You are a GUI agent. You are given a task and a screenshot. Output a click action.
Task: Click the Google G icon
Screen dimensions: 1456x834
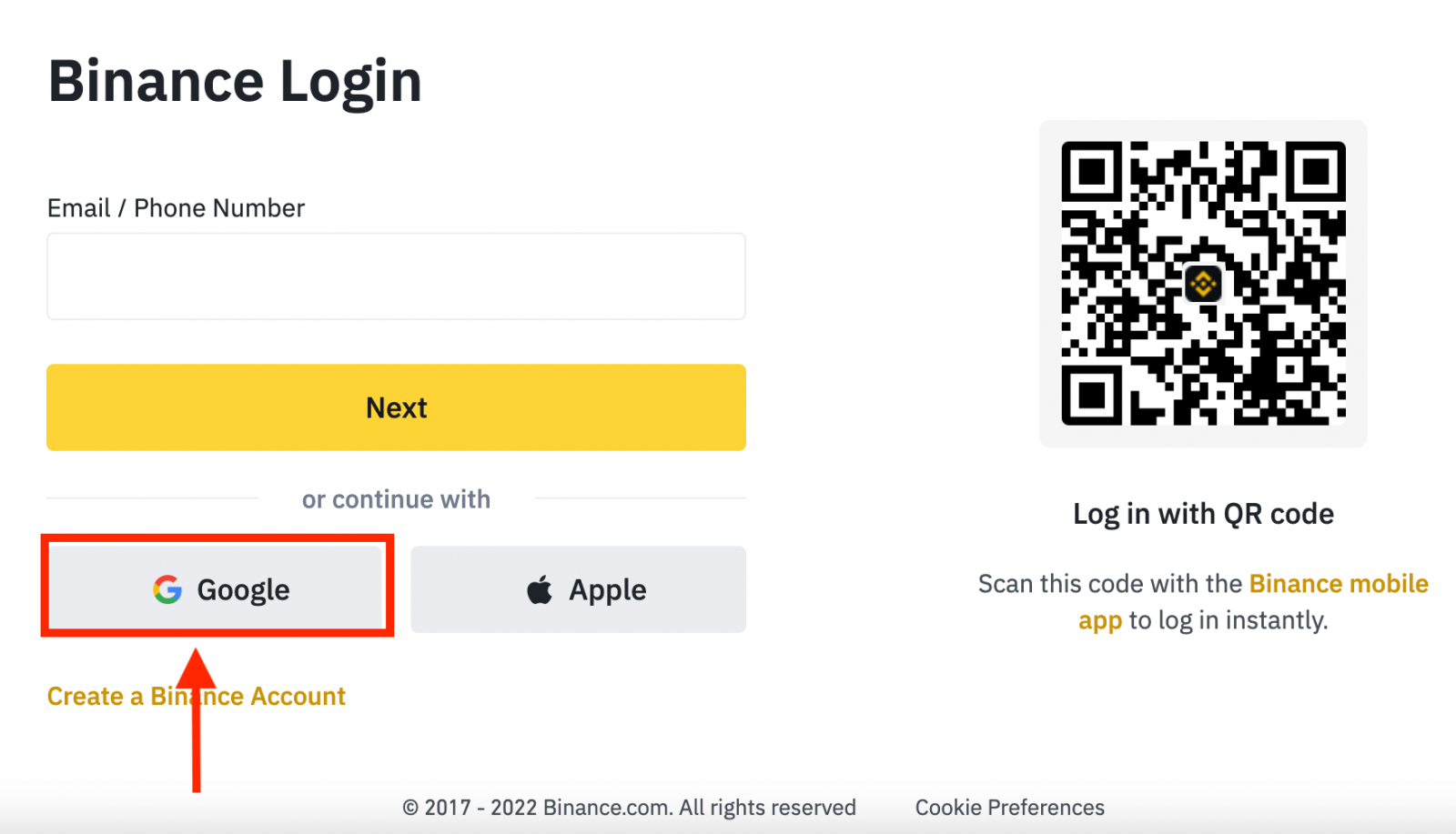coord(167,589)
